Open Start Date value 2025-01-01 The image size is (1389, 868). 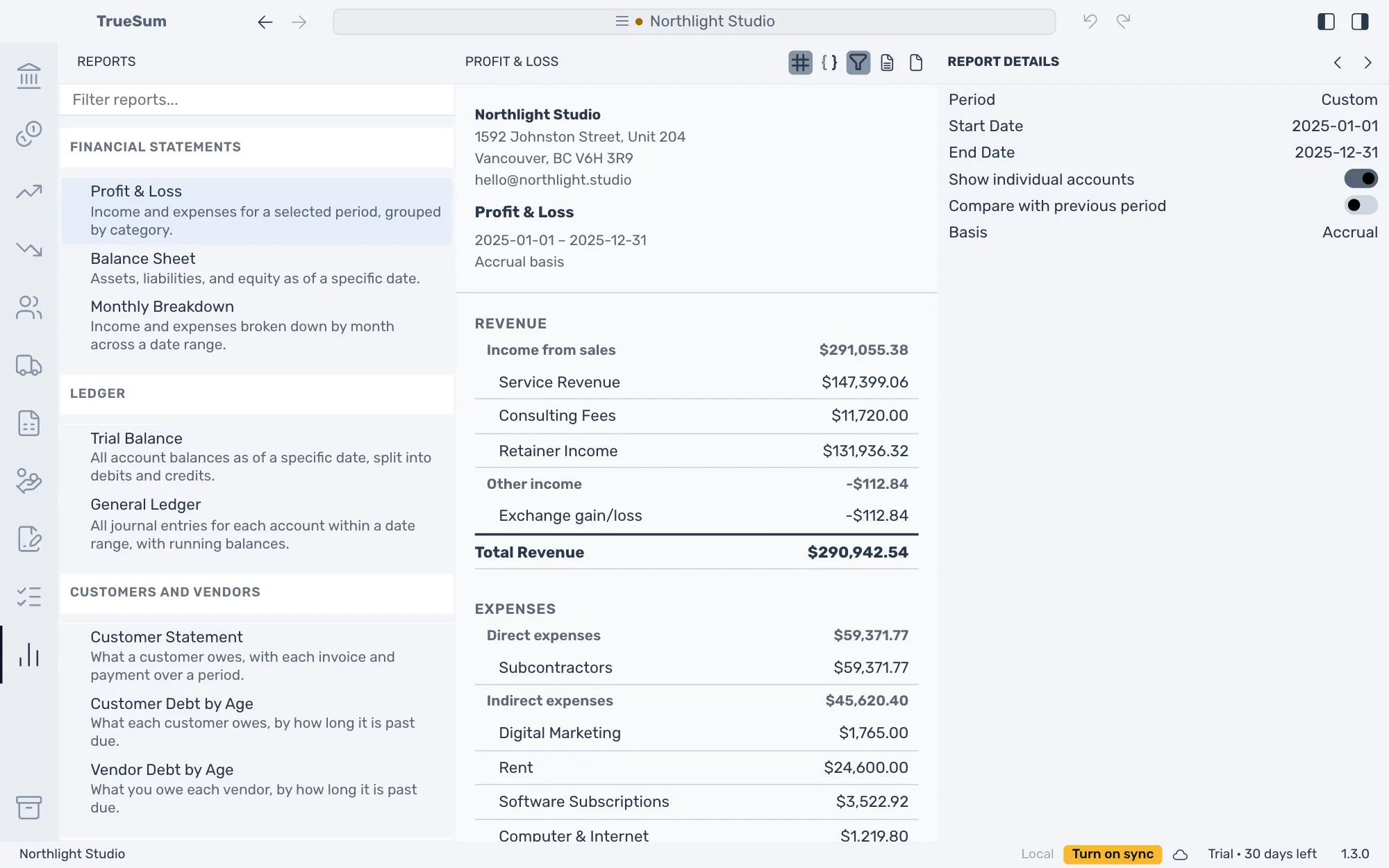(1334, 126)
